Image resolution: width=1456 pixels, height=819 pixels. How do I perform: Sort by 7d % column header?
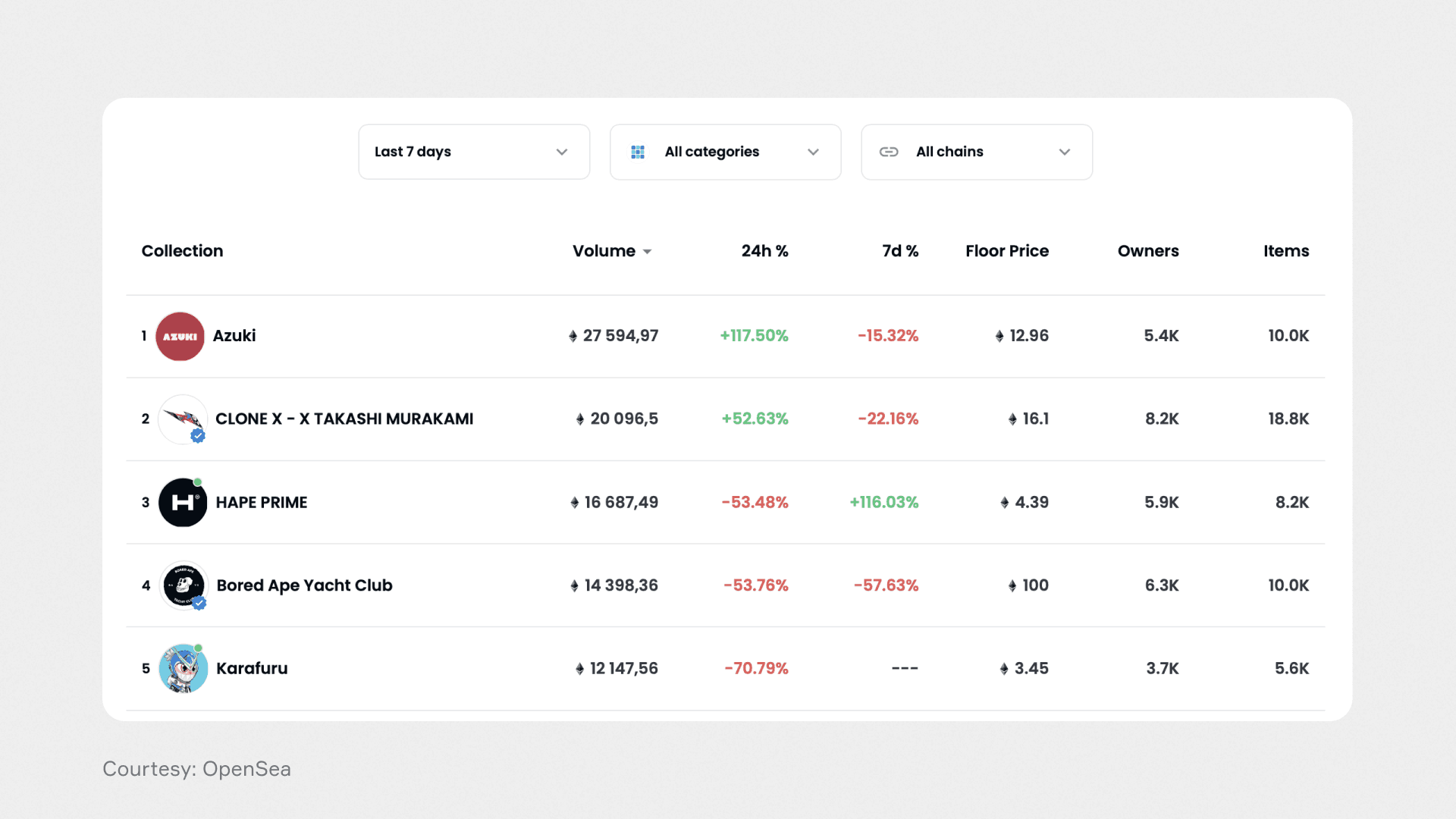(x=900, y=251)
